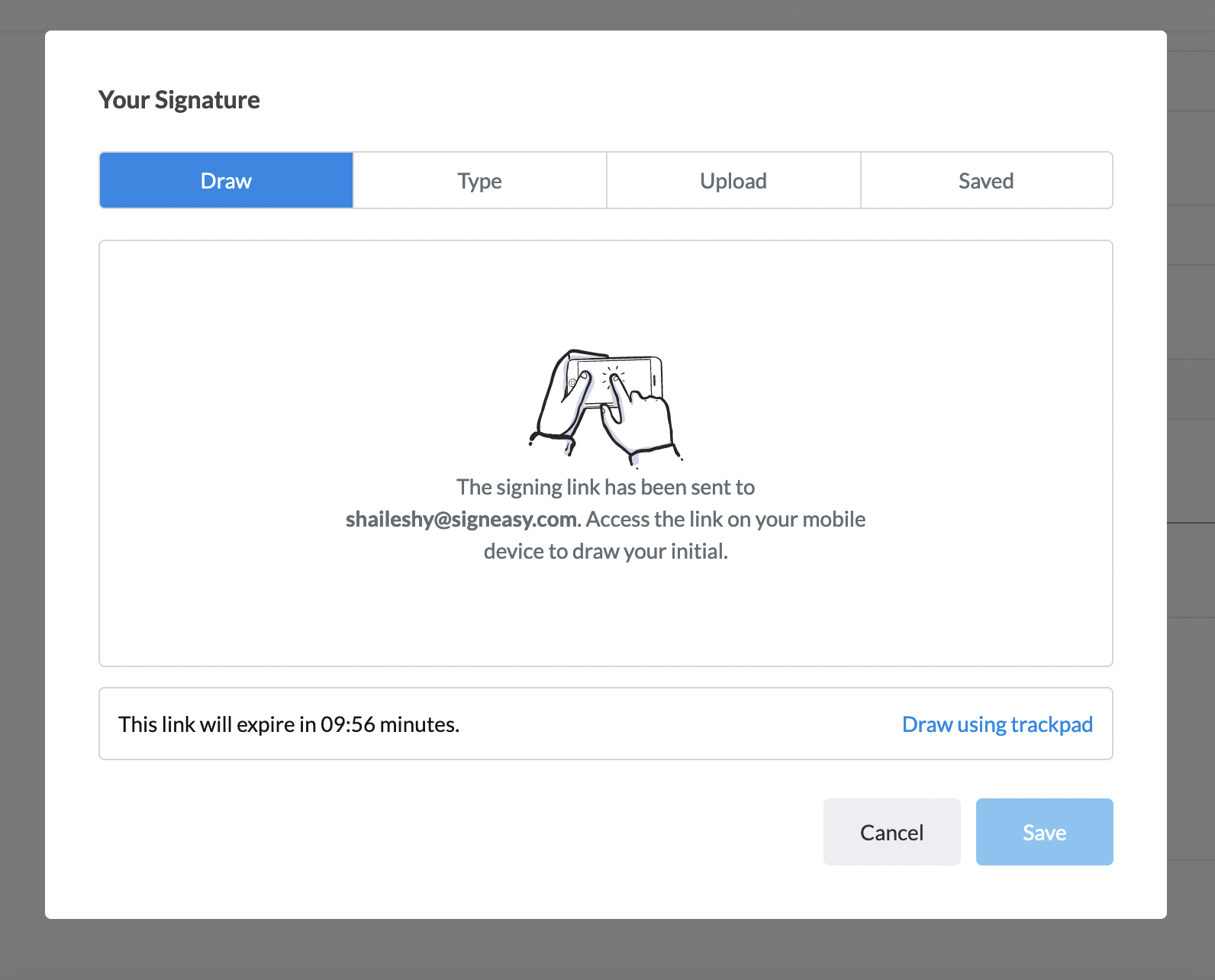
Task: Click the Your Signature heading
Action: coord(179,100)
